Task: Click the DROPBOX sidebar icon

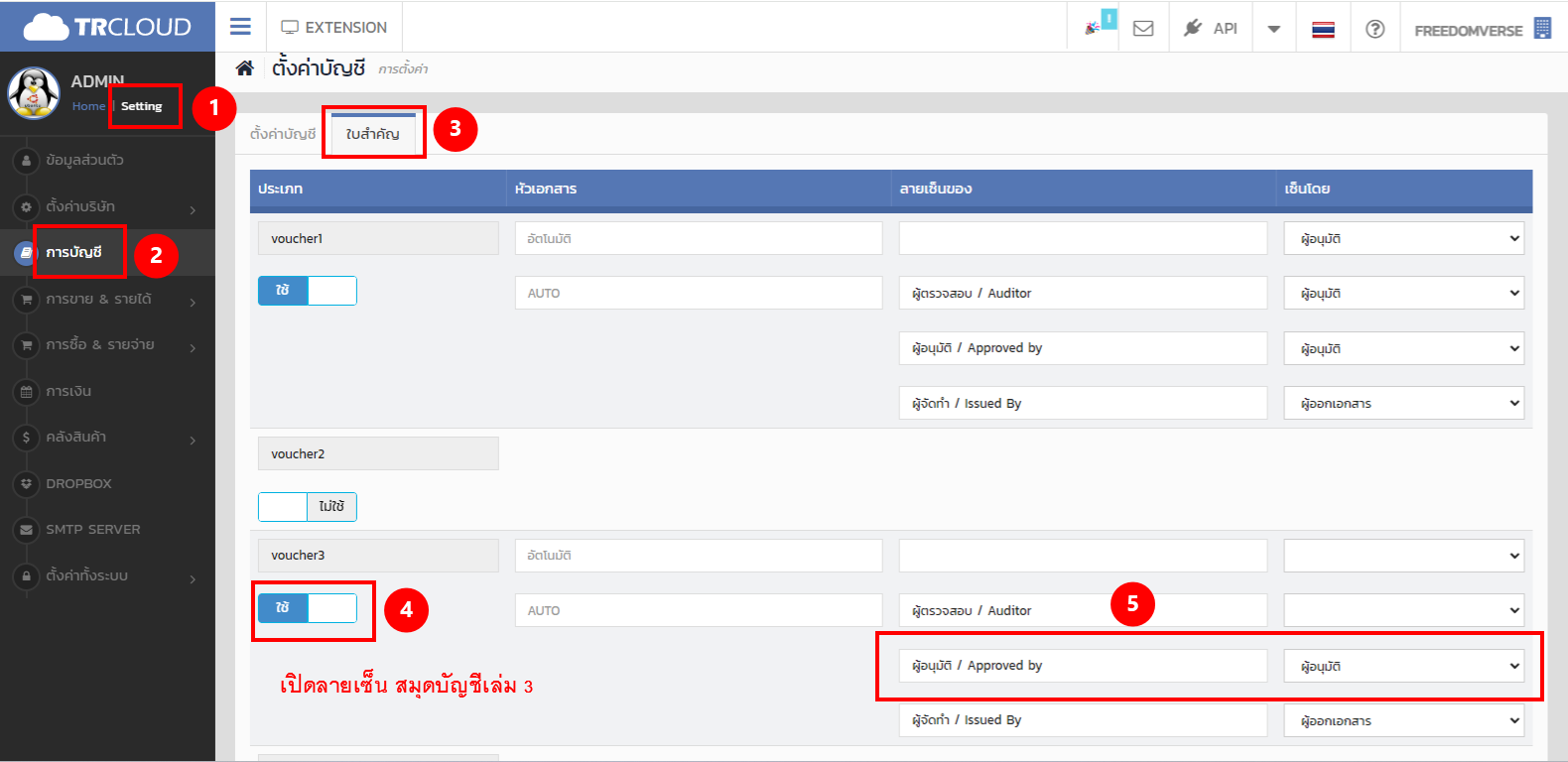Action: 26,483
